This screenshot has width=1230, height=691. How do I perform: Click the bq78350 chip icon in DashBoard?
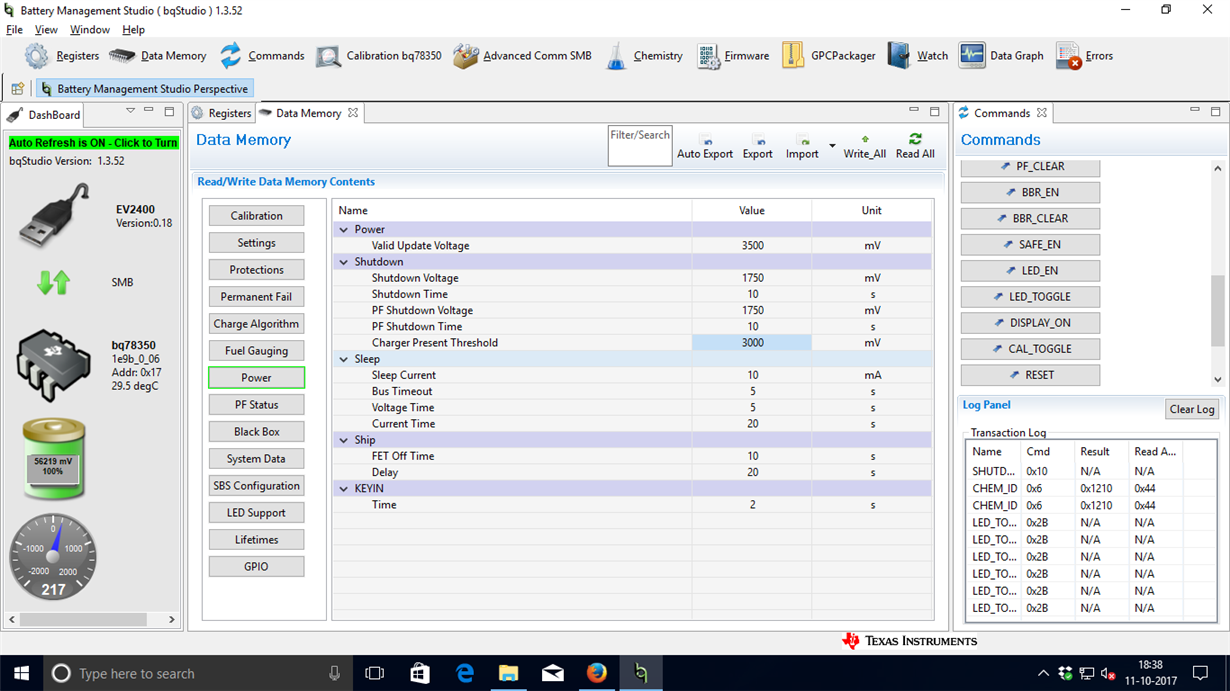(x=53, y=365)
